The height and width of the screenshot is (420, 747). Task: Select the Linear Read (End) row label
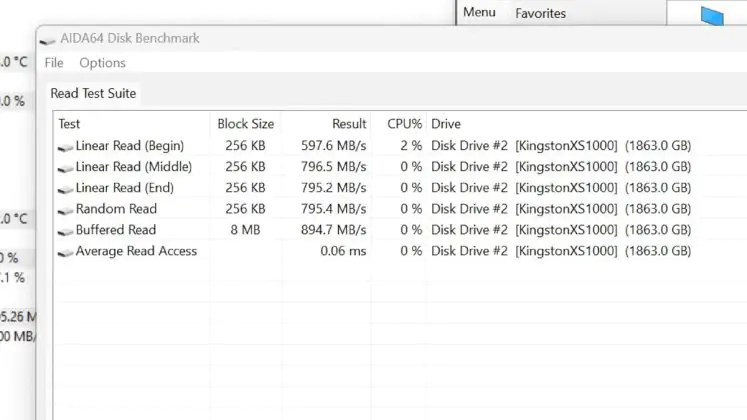pos(125,188)
